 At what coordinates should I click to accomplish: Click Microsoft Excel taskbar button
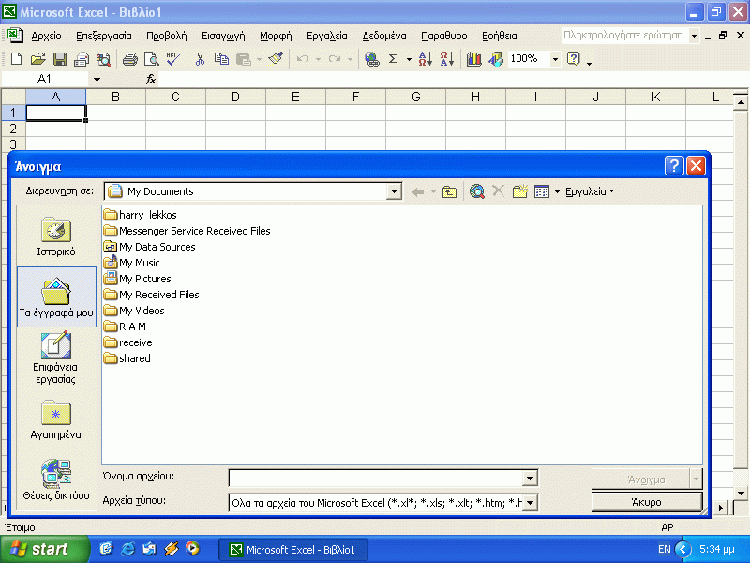(x=293, y=550)
